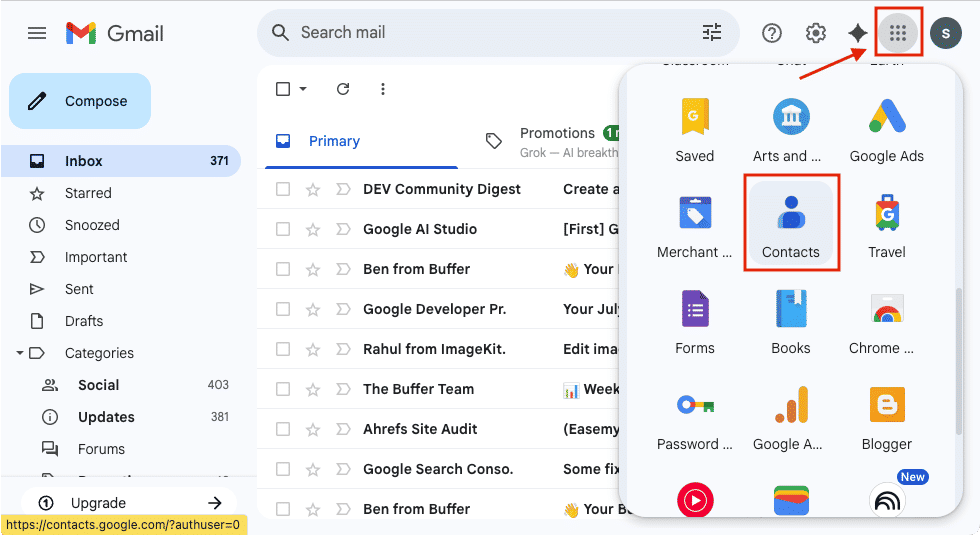The width and height of the screenshot is (980, 536).
Task: Toggle the Google apps grid icon
Action: tap(898, 32)
